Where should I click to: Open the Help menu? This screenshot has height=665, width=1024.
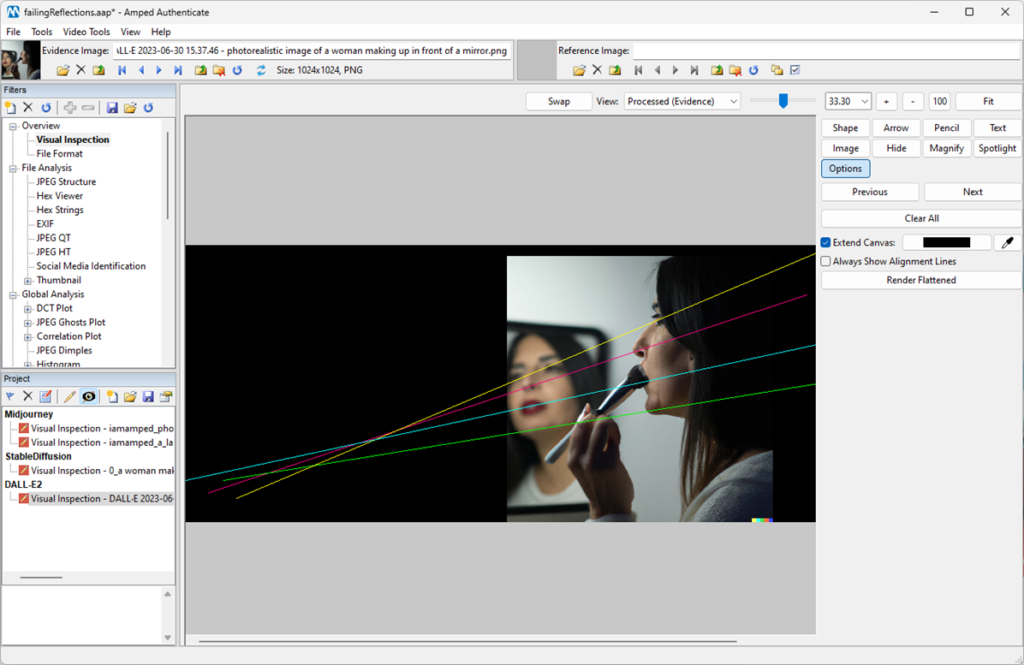(161, 31)
